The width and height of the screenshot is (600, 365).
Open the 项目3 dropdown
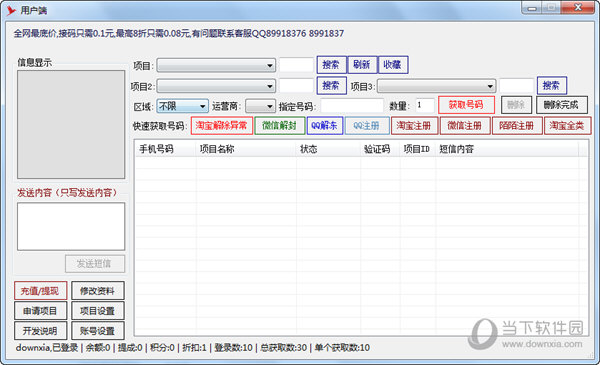click(x=437, y=86)
